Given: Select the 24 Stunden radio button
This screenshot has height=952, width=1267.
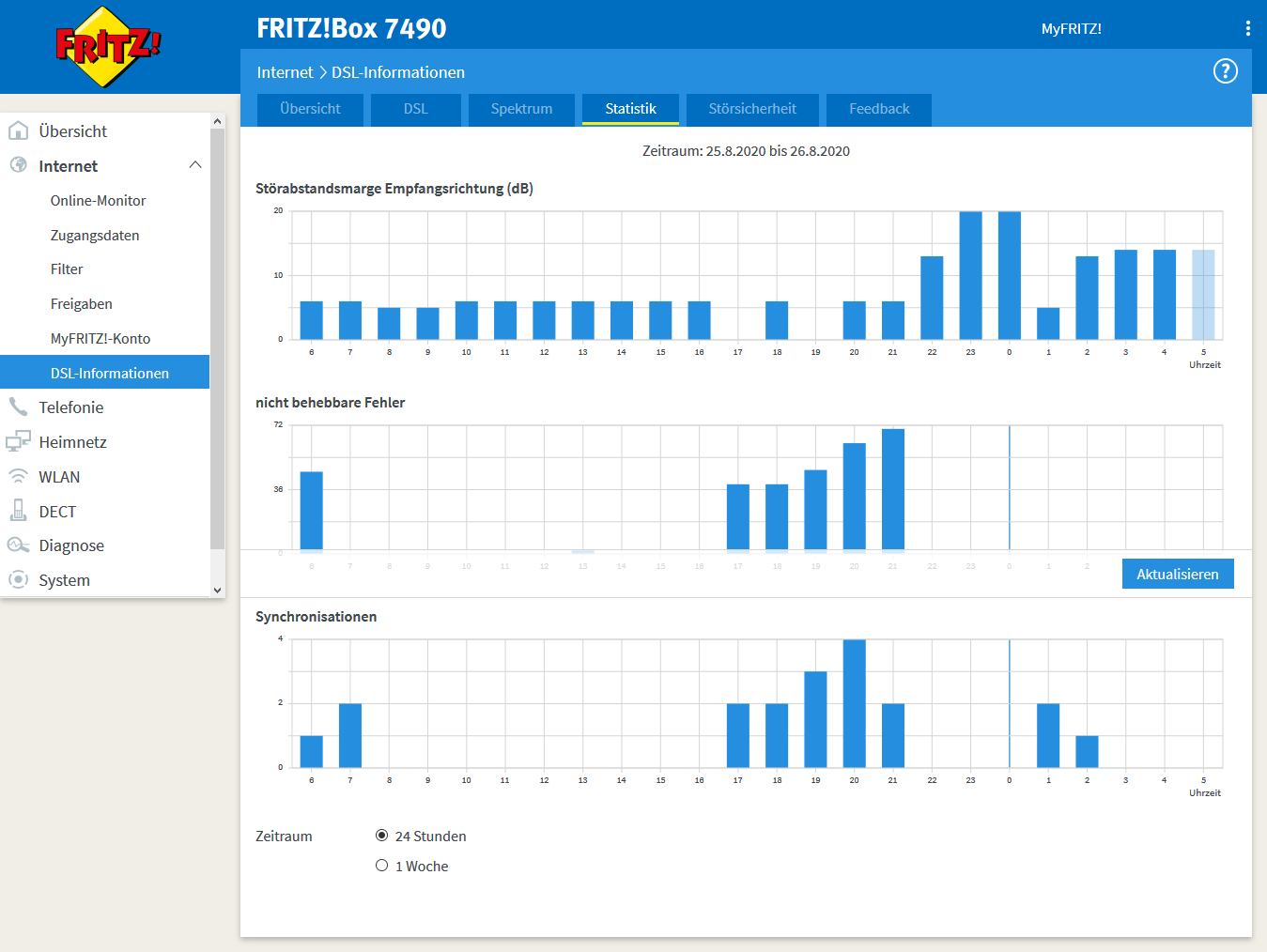Looking at the screenshot, I should pos(382,836).
